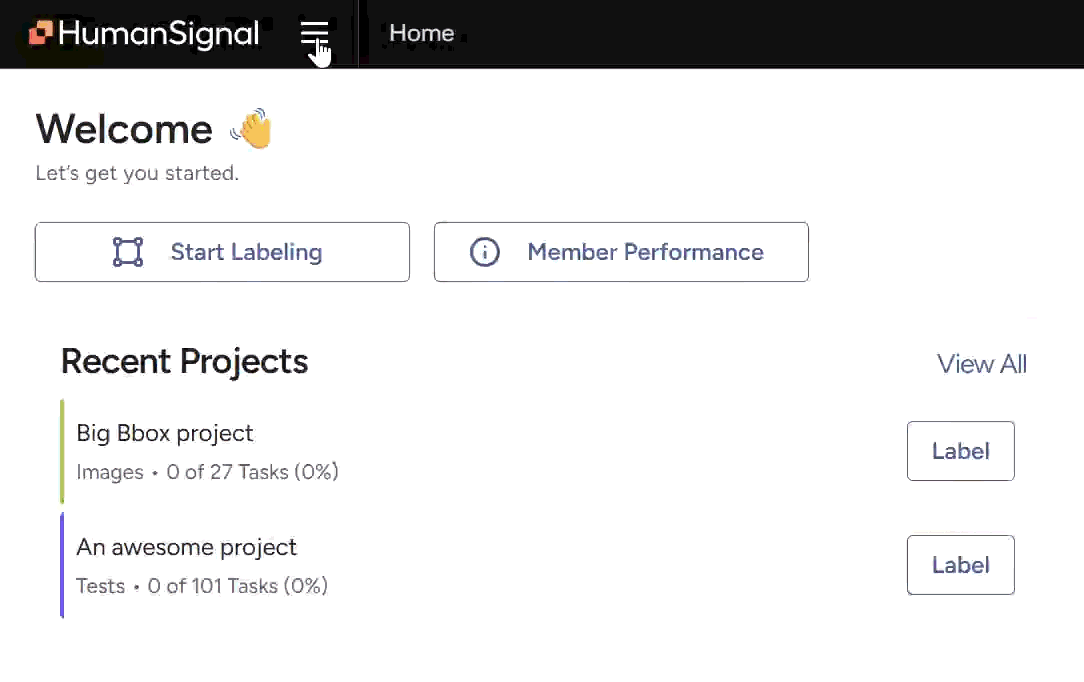Click purple color bar beside An awesome project

coord(62,565)
